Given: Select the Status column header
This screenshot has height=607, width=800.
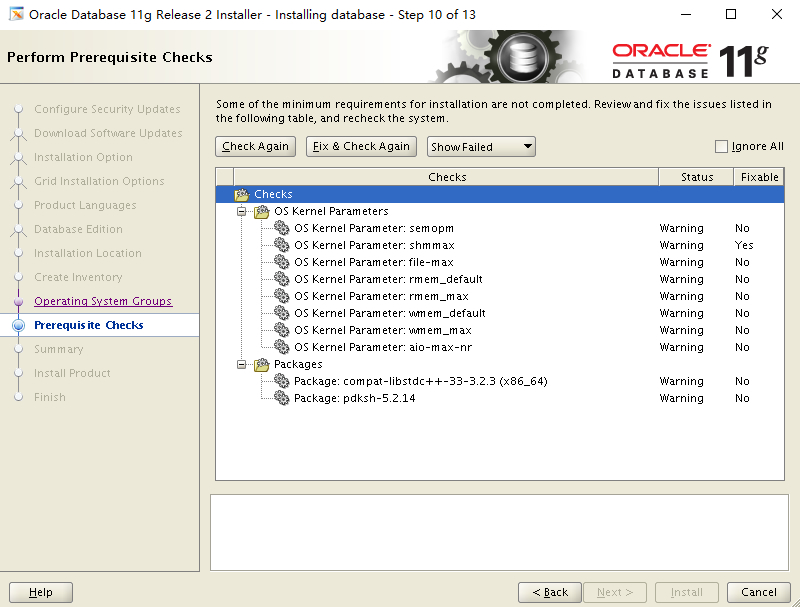Looking at the screenshot, I should [696, 177].
